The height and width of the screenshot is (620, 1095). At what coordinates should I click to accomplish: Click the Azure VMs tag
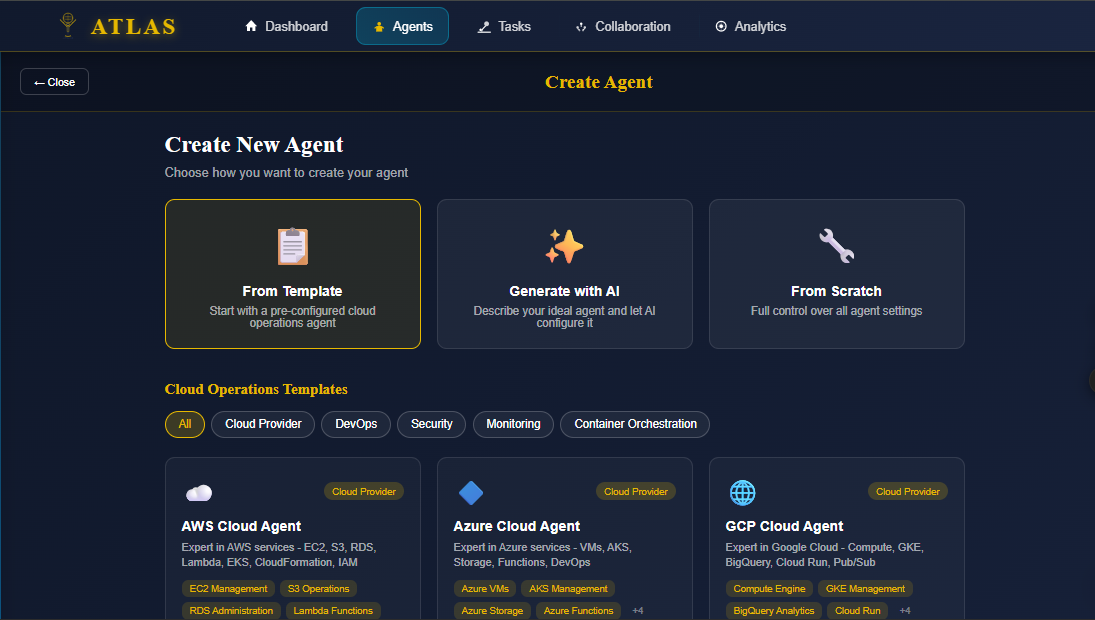click(485, 589)
